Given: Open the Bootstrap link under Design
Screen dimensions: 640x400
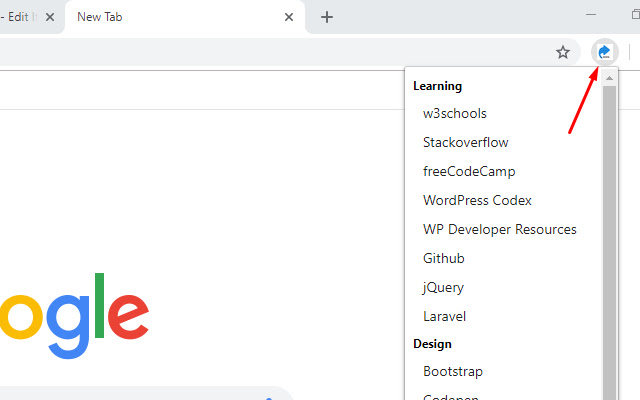Looking at the screenshot, I should 453,371.
